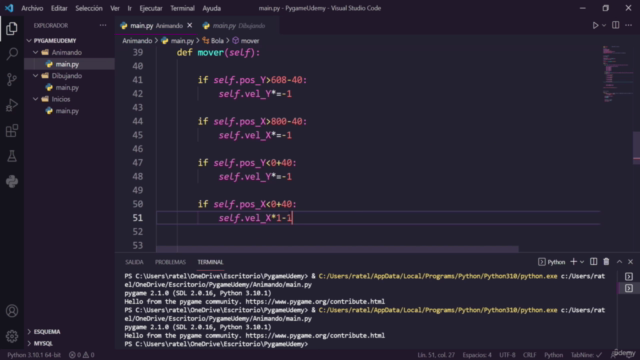Open the Accounts icon
The width and height of the screenshot is (640, 360).
click(12, 311)
